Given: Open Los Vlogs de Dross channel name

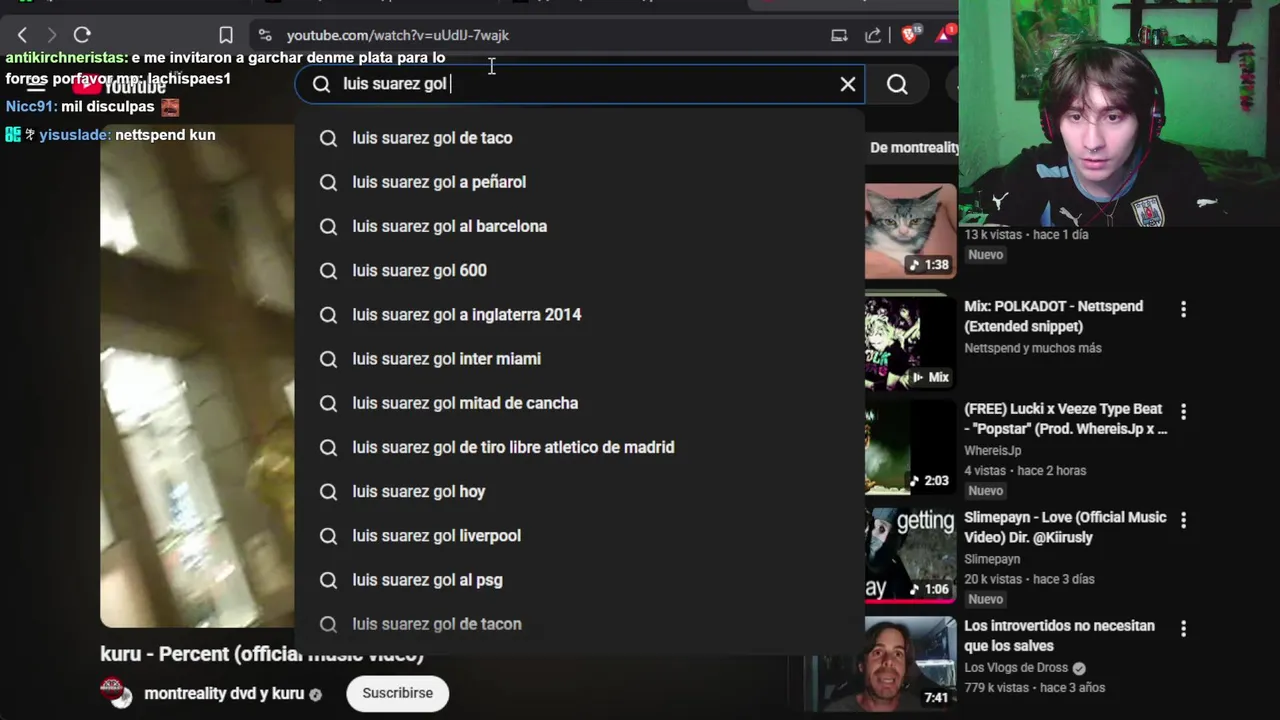Looking at the screenshot, I should click(x=1016, y=668).
